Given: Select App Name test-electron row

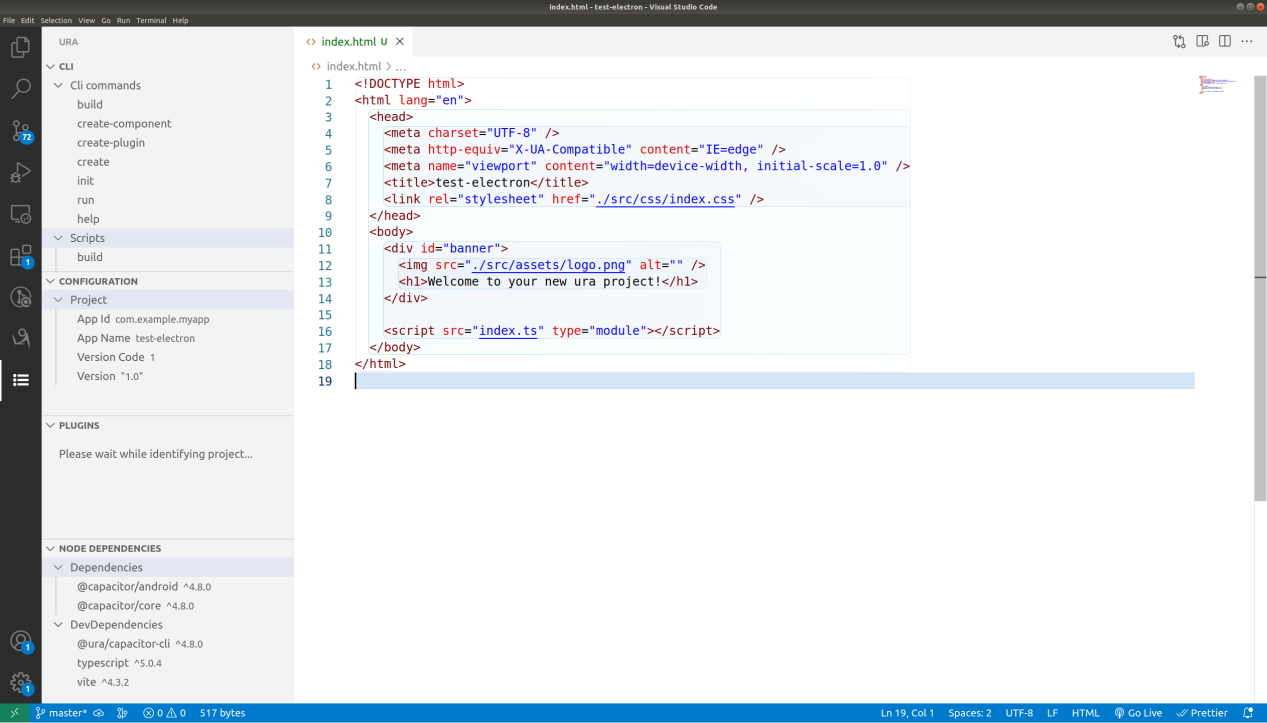Looking at the screenshot, I should (x=168, y=338).
